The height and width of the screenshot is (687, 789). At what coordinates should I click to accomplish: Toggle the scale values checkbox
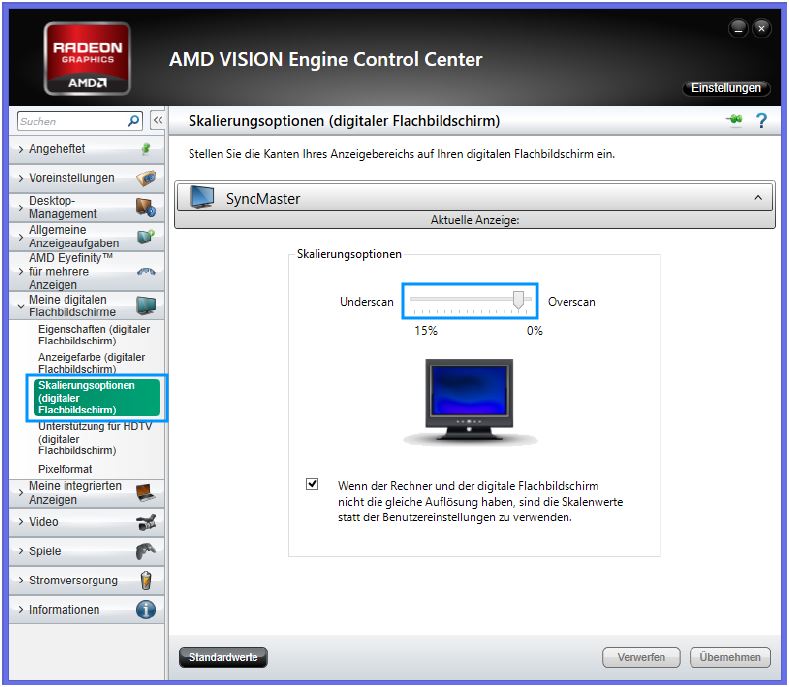(312, 484)
